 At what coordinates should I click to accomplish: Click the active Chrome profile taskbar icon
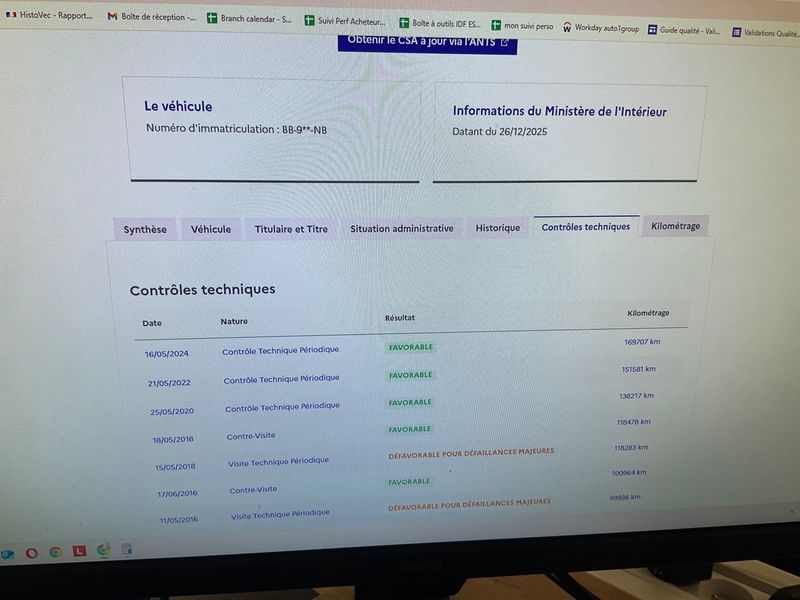pos(104,550)
